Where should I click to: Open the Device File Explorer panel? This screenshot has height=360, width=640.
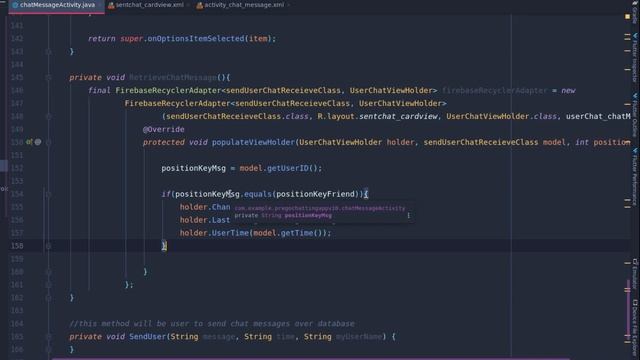coord(635,329)
